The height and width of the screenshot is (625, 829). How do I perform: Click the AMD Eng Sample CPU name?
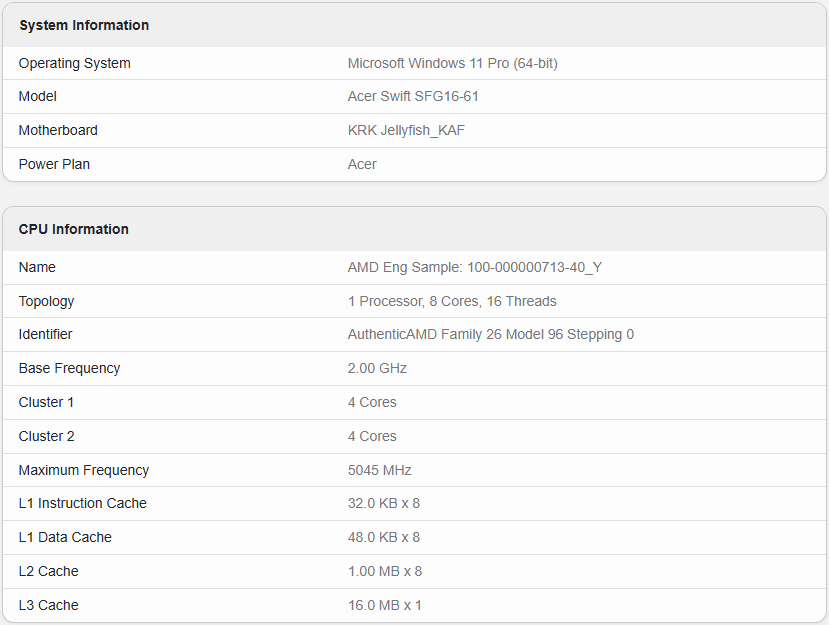[475, 267]
